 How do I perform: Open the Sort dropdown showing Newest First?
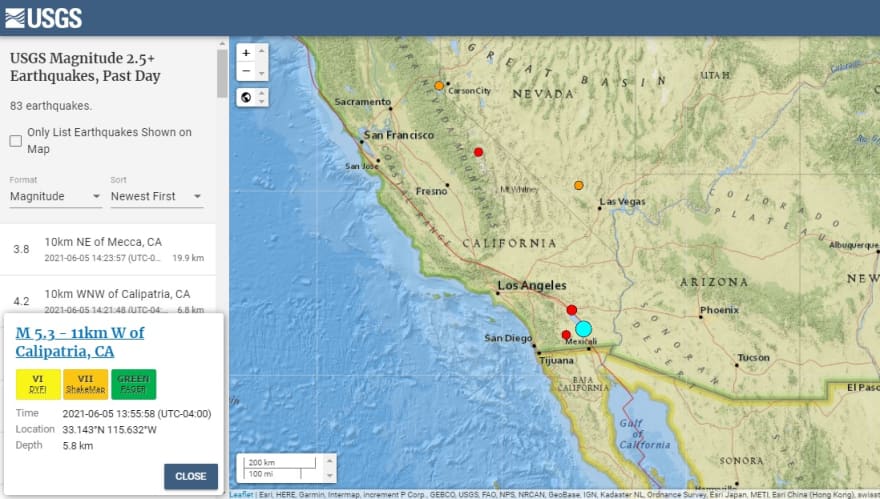coord(156,197)
